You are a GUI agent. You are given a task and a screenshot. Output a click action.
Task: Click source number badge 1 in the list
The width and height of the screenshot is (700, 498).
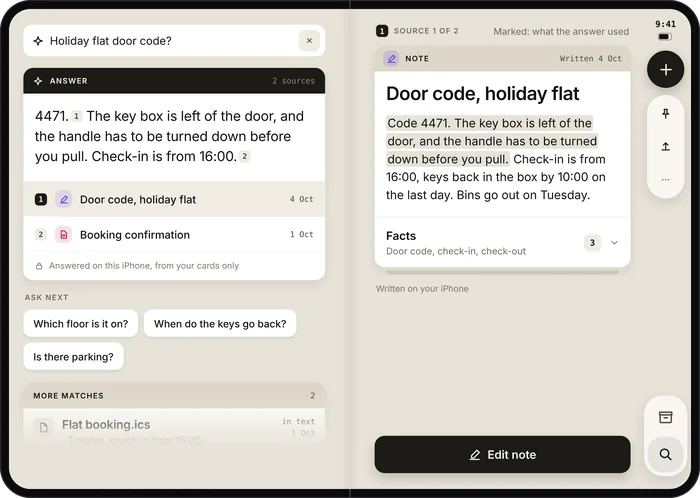[41, 199]
